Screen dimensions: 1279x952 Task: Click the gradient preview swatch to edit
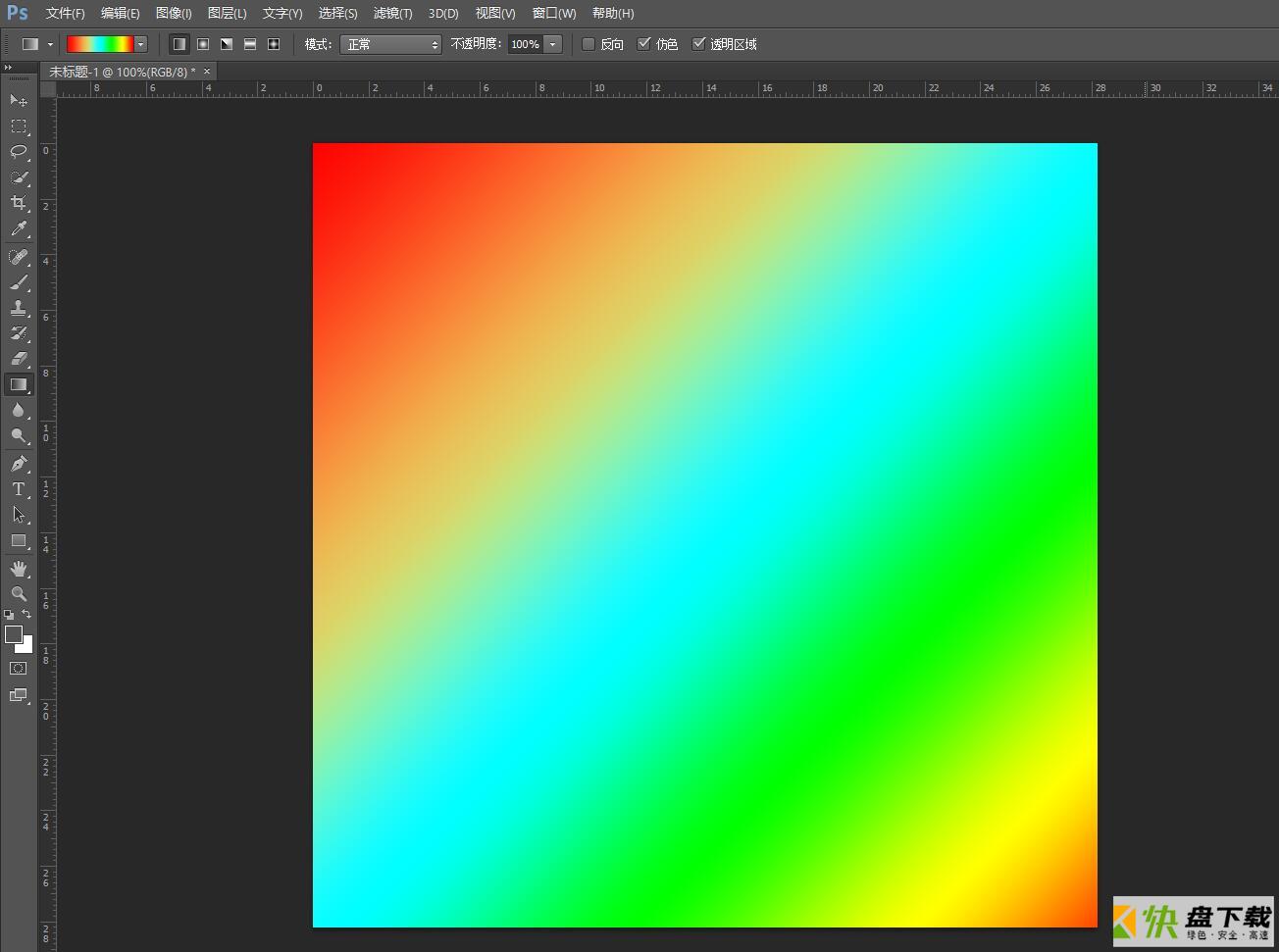[100, 44]
